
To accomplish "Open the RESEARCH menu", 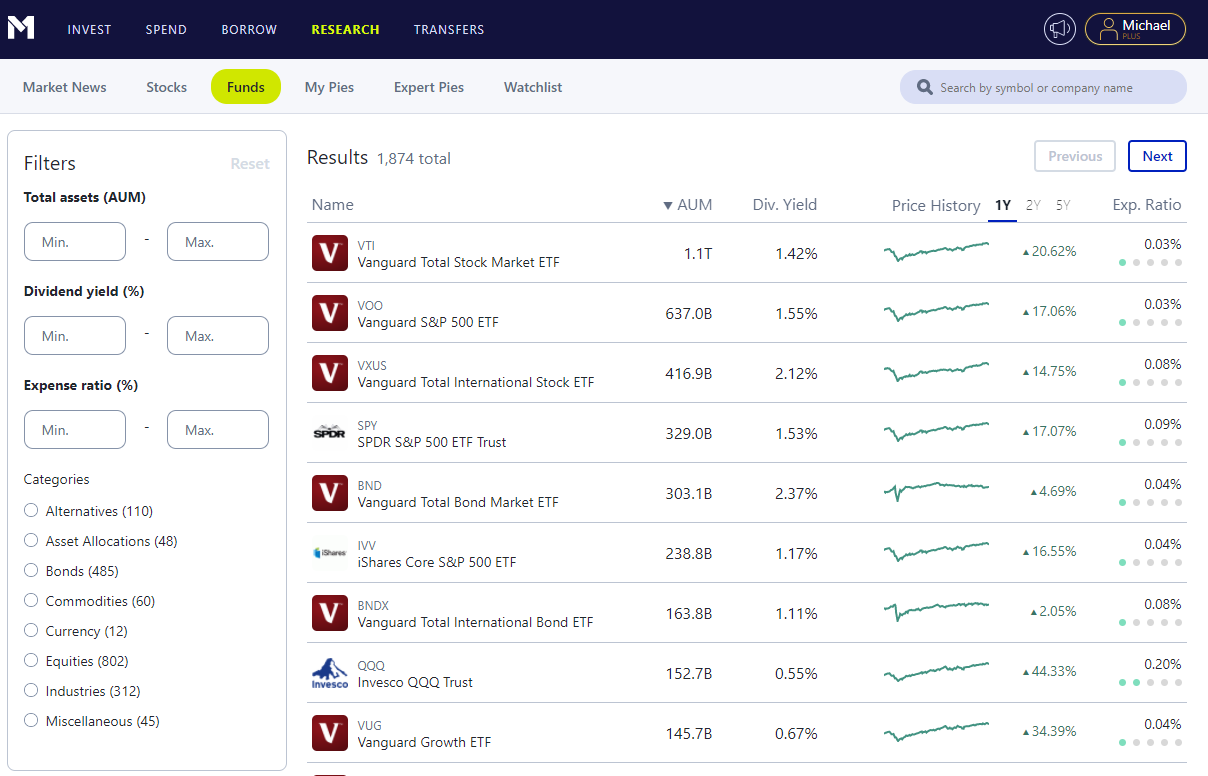I will click(x=345, y=29).
